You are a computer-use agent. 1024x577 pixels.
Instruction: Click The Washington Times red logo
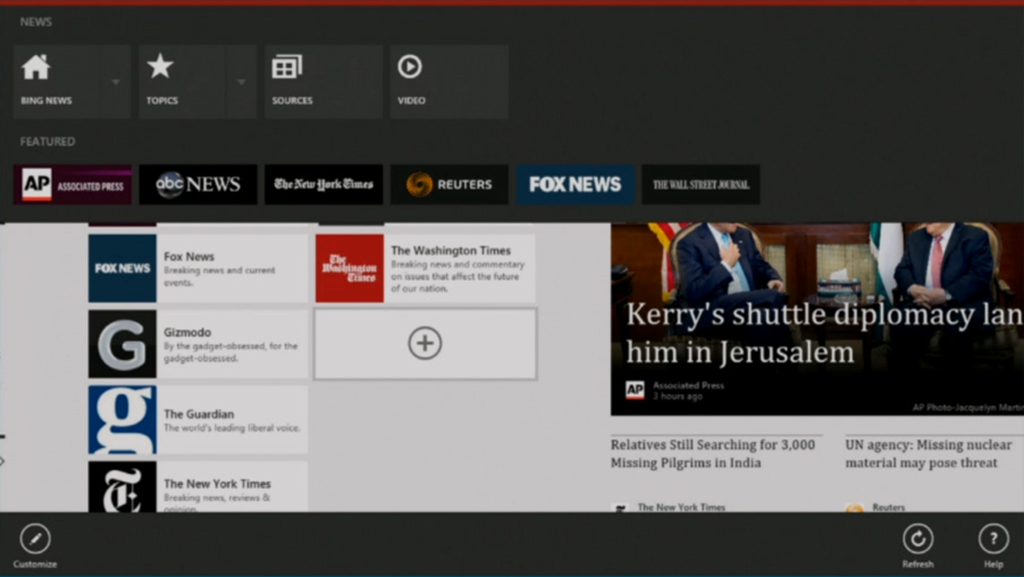coord(349,268)
